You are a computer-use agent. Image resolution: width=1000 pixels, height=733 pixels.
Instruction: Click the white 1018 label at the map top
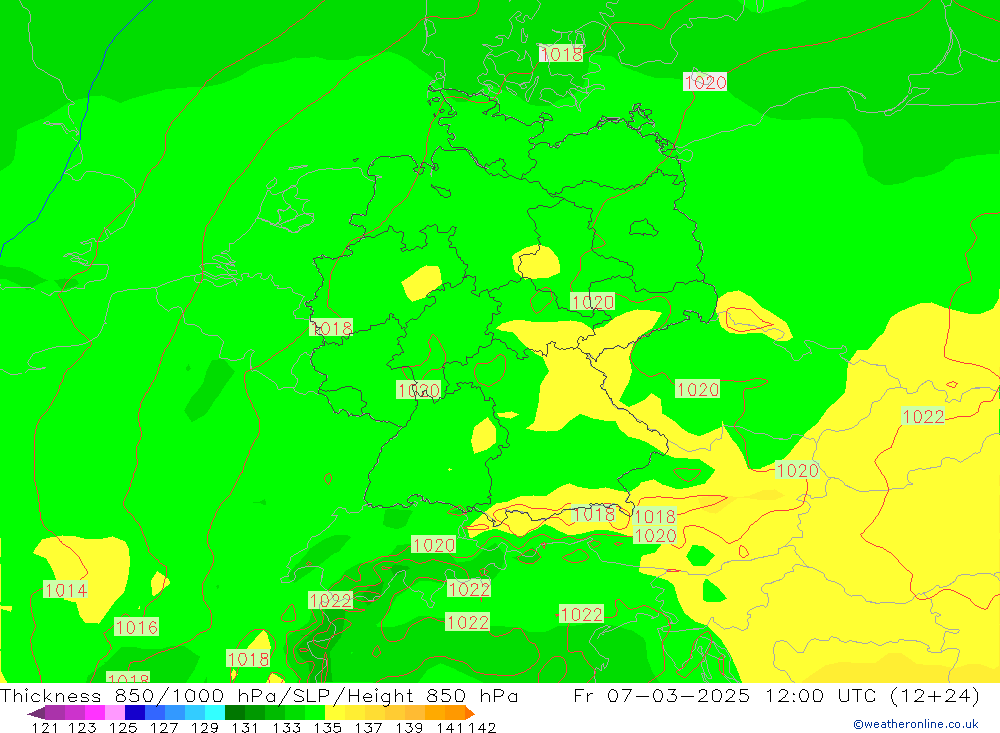coord(561,54)
